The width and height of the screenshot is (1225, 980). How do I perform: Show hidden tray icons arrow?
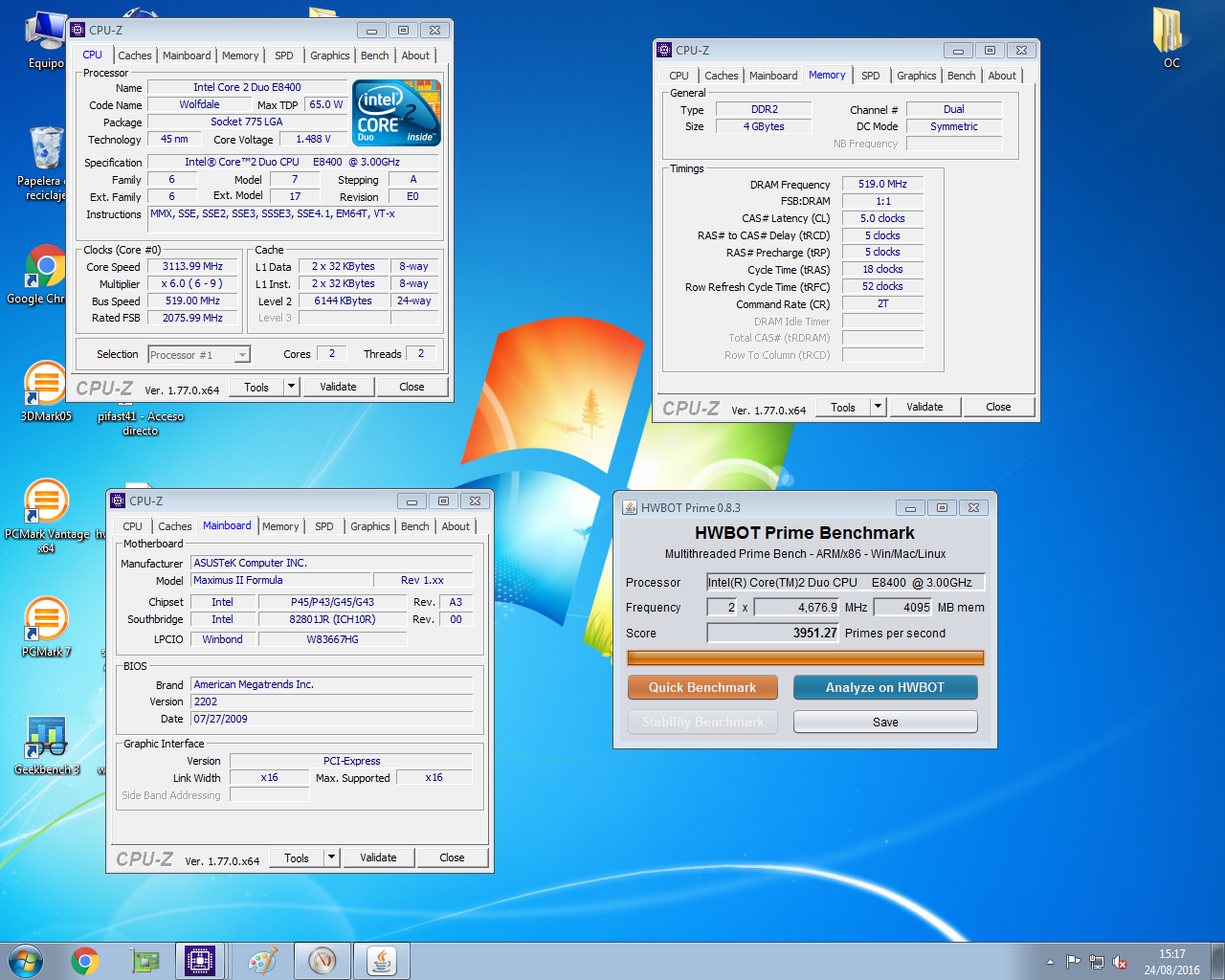pyautogui.click(x=1050, y=962)
